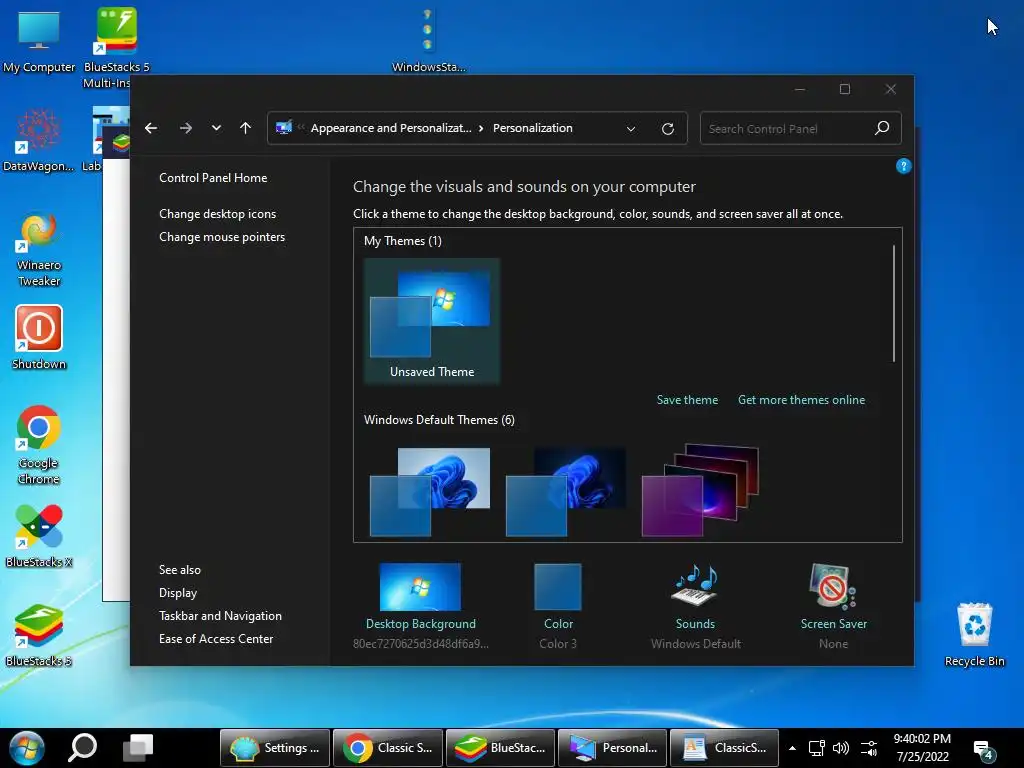Switch to BlueStac... taskbar button
The image size is (1024, 768).
click(500, 748)
